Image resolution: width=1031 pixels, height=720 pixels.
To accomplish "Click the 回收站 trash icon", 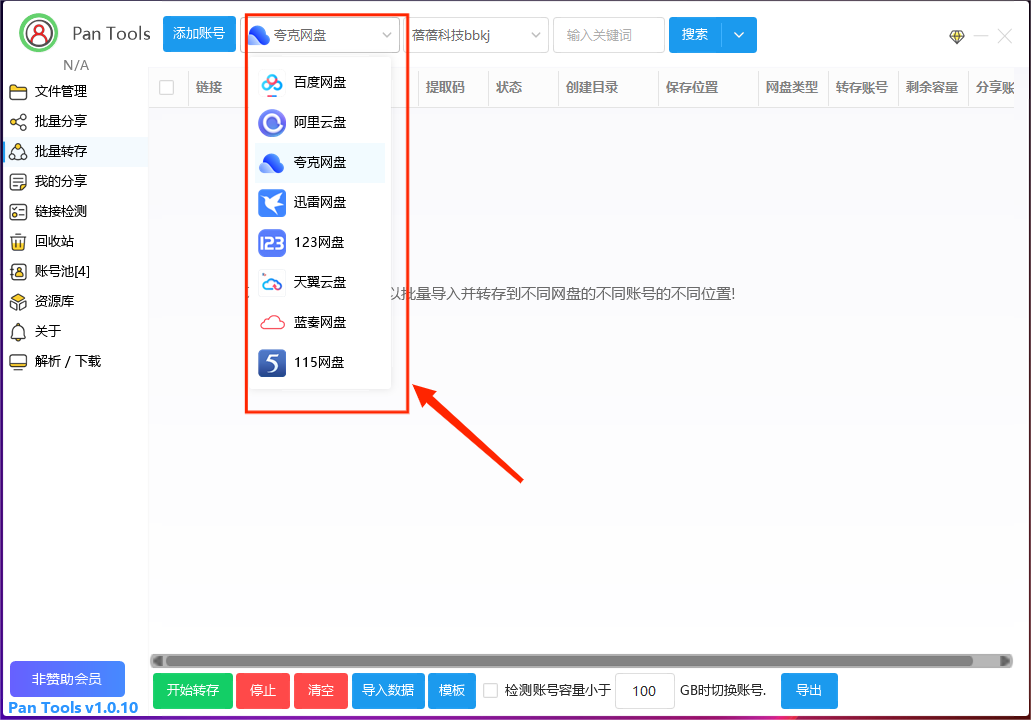I will [x=18, y=242].
